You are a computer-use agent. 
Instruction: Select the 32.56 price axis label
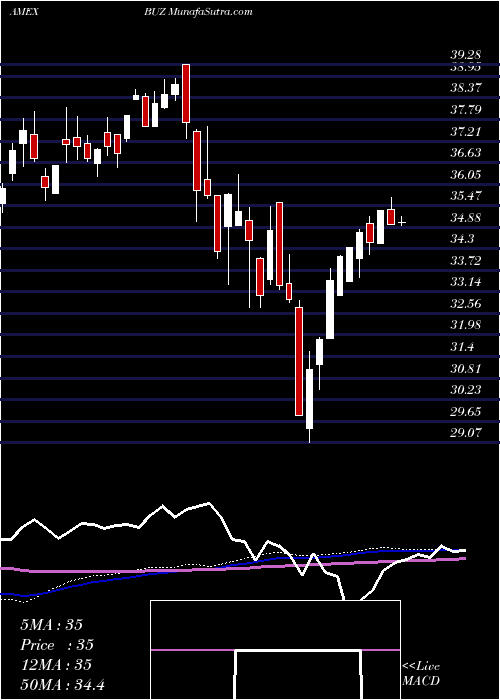click(466, 304)
